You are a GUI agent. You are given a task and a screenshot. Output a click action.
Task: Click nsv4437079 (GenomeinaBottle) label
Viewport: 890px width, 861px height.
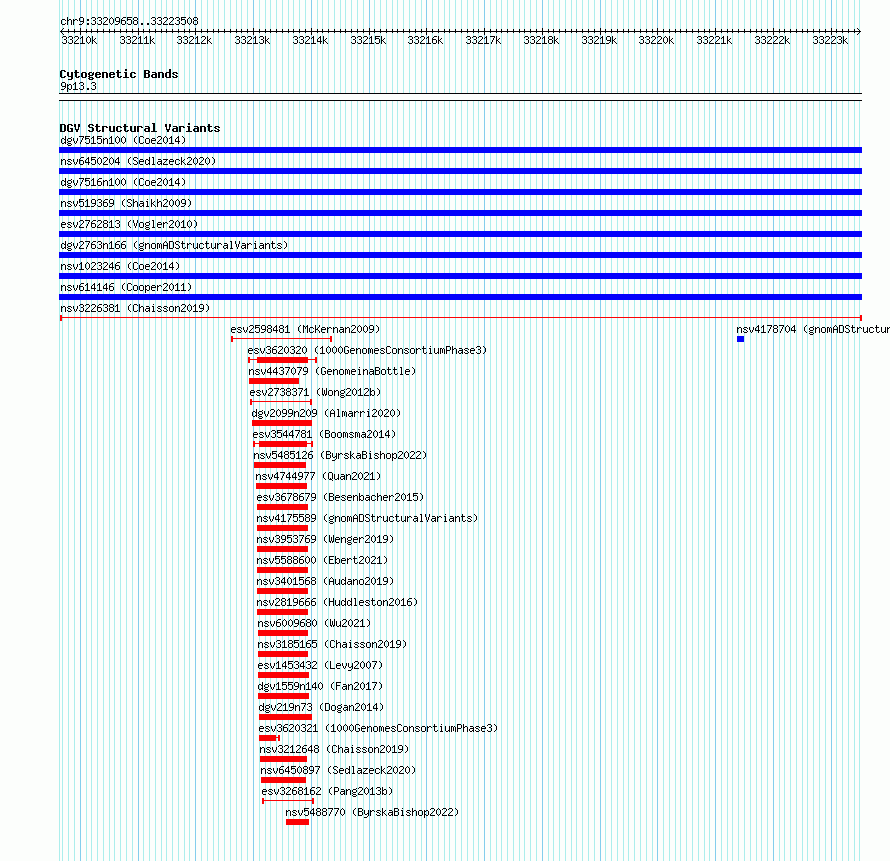(332, 371)
